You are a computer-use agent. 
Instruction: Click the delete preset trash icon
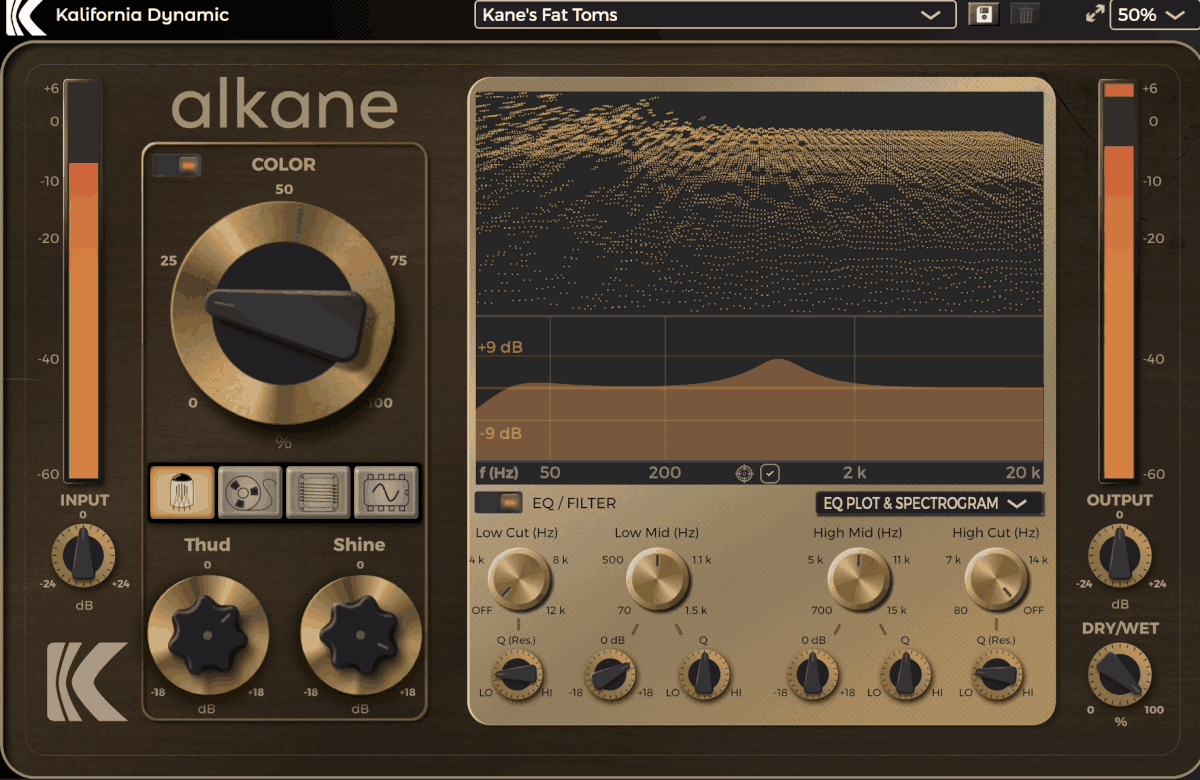coord(1023,15)
